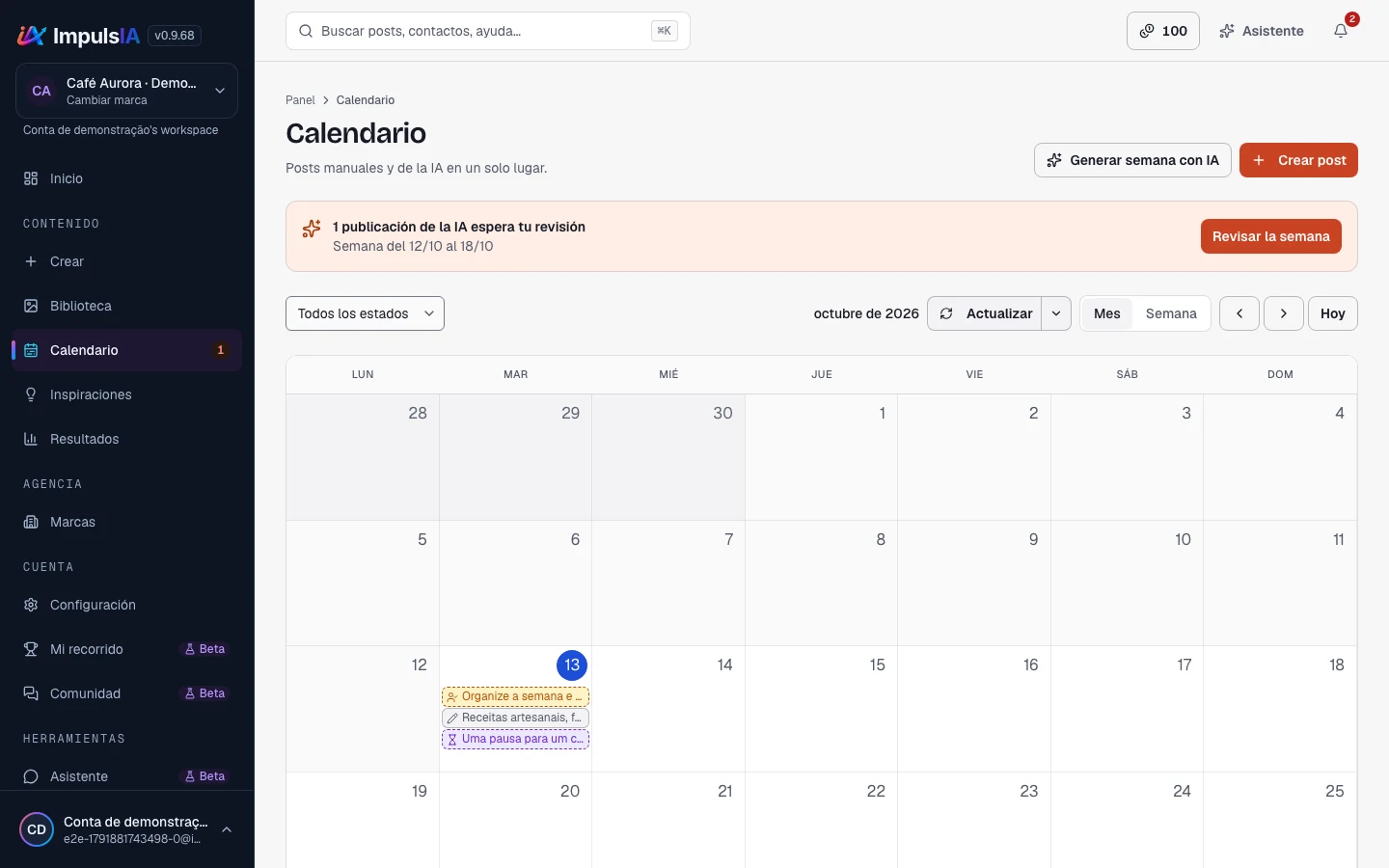Image resolution: width=1389 pixels, height=868 pixels.
Task: Switch to Mes view
Action: (1107, 313)
